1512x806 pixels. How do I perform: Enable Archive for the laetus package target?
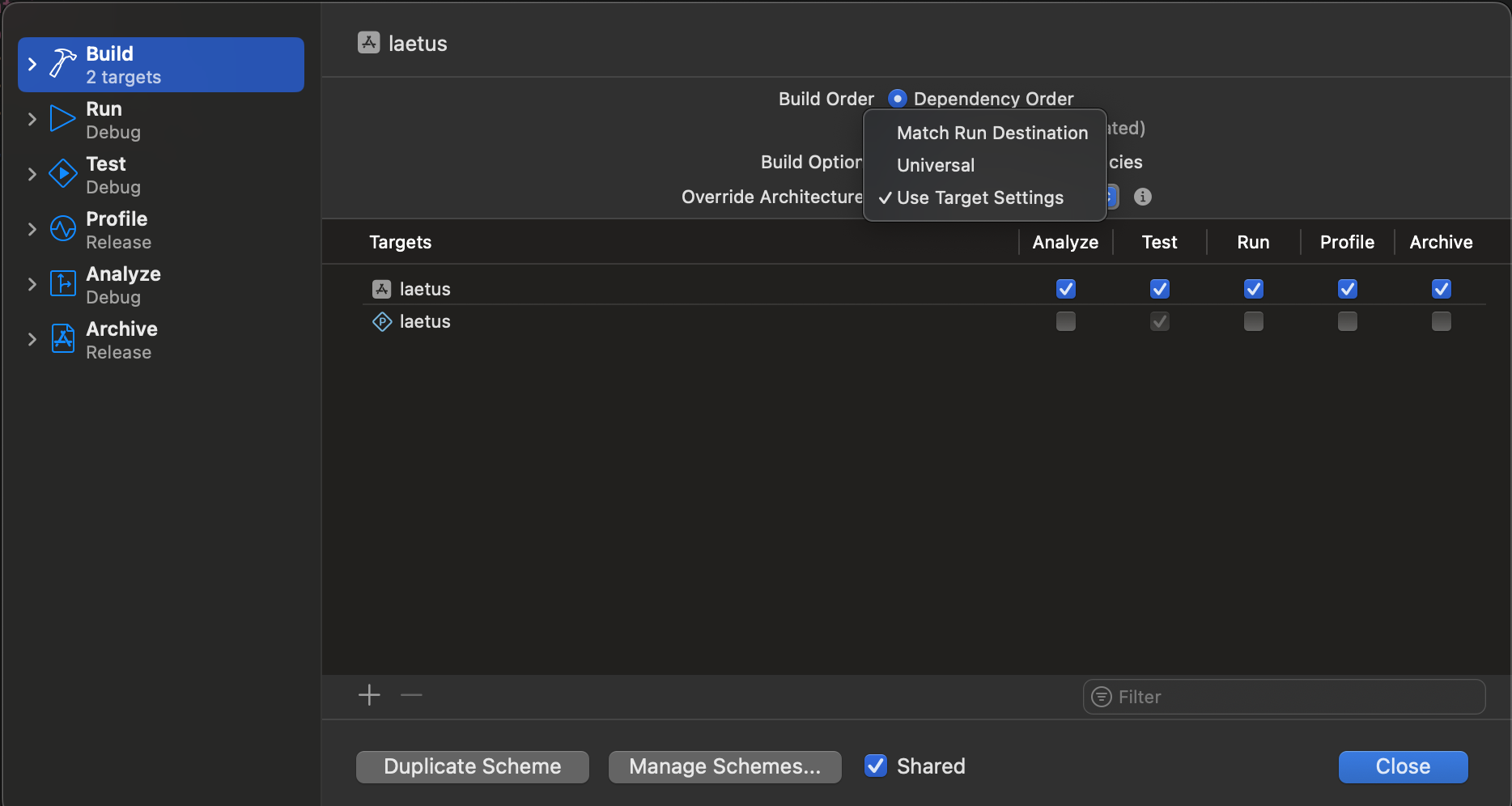click(x=1442, y=321)
